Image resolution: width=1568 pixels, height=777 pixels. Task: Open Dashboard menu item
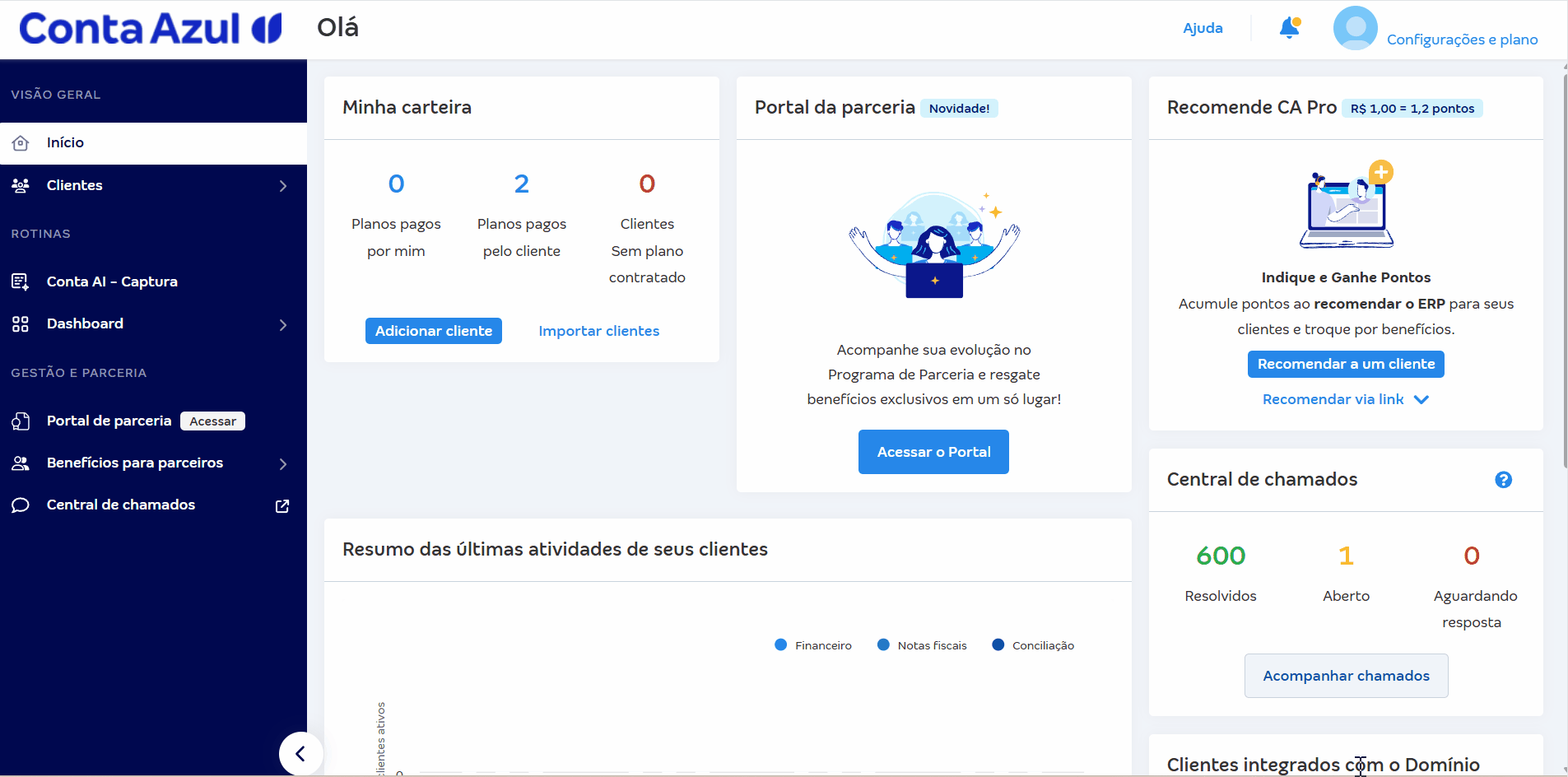pos(153,324)
